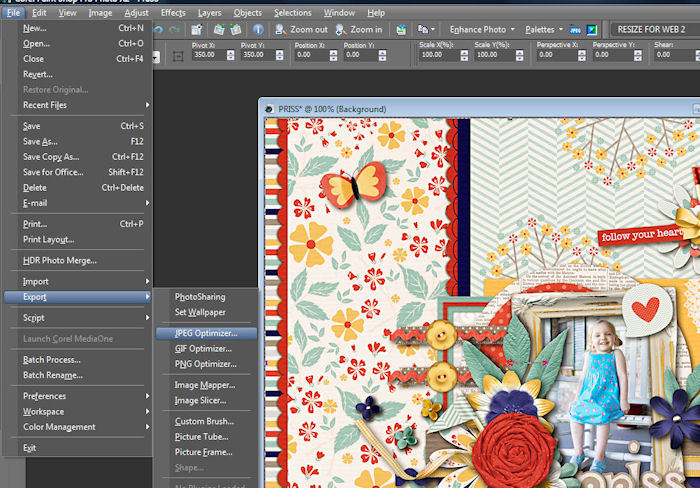Click the Zoom out magnifier button
The image size is (700, 488).
point(301,29)
